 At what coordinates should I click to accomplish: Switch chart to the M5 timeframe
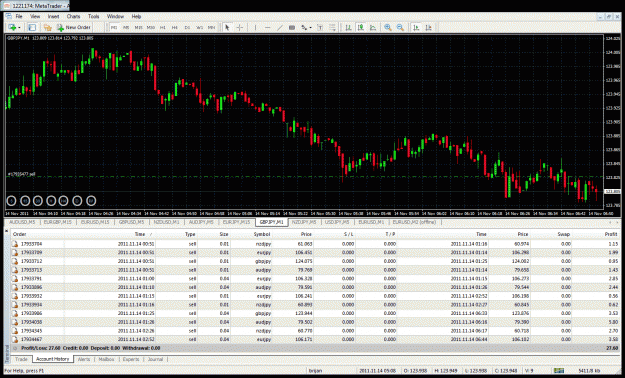(126, 28)
